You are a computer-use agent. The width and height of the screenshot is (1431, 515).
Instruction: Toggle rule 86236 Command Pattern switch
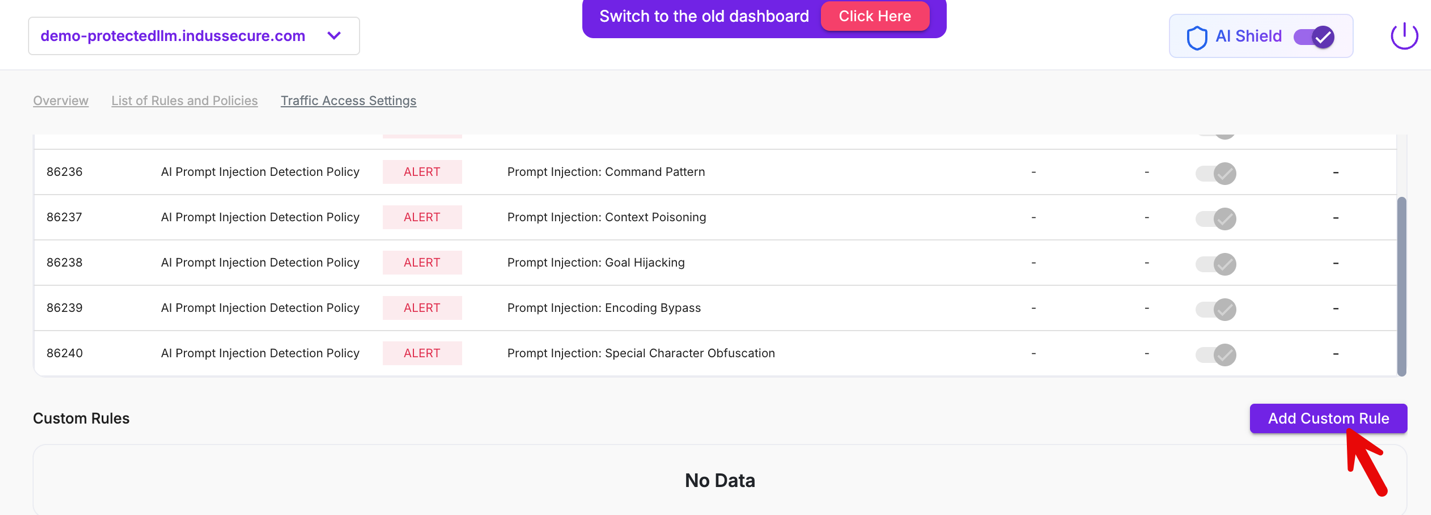[1216, 173]
